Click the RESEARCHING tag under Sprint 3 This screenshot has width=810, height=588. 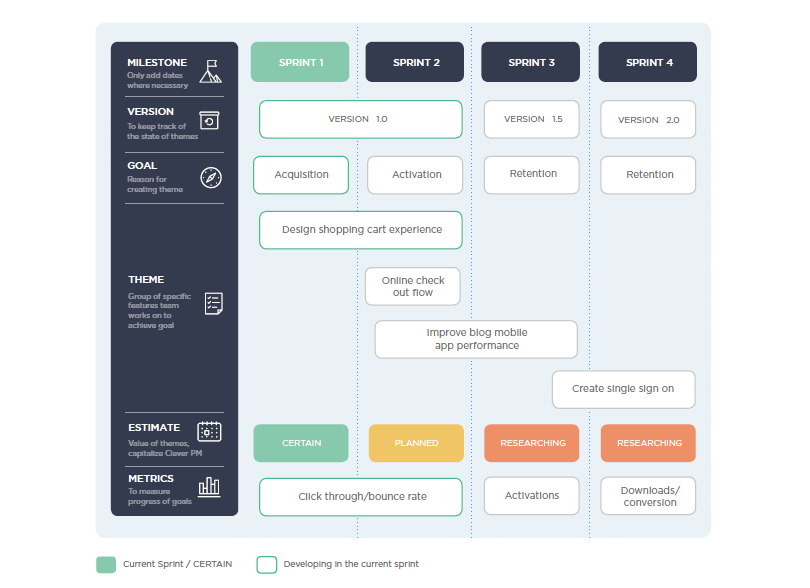click(x=532, y=443)
